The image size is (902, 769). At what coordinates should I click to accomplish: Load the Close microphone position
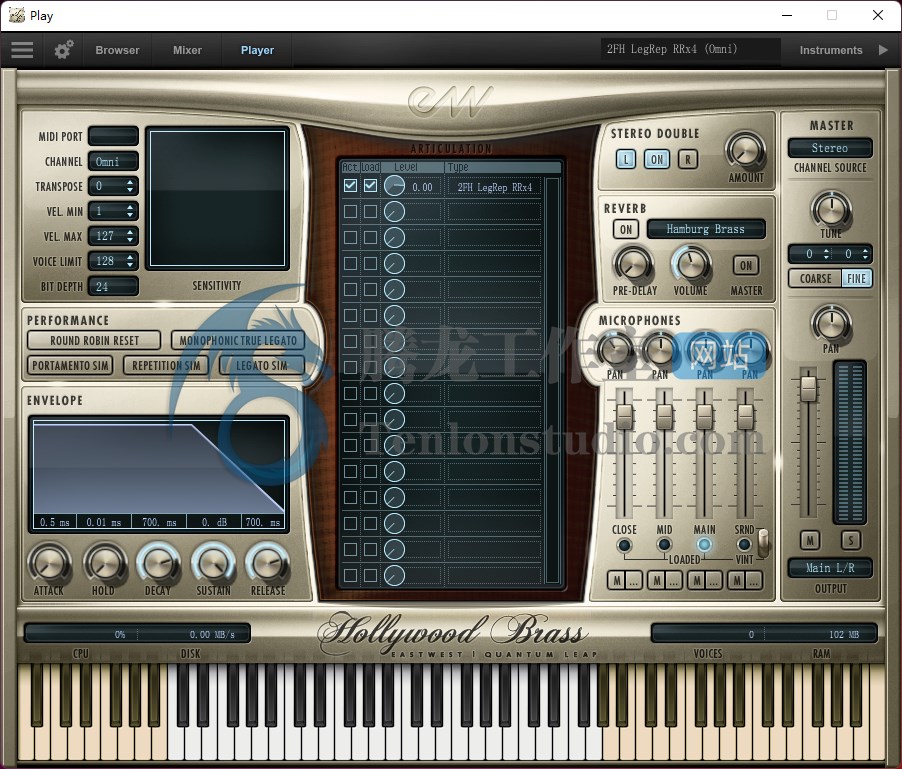(x=624, y=544)
